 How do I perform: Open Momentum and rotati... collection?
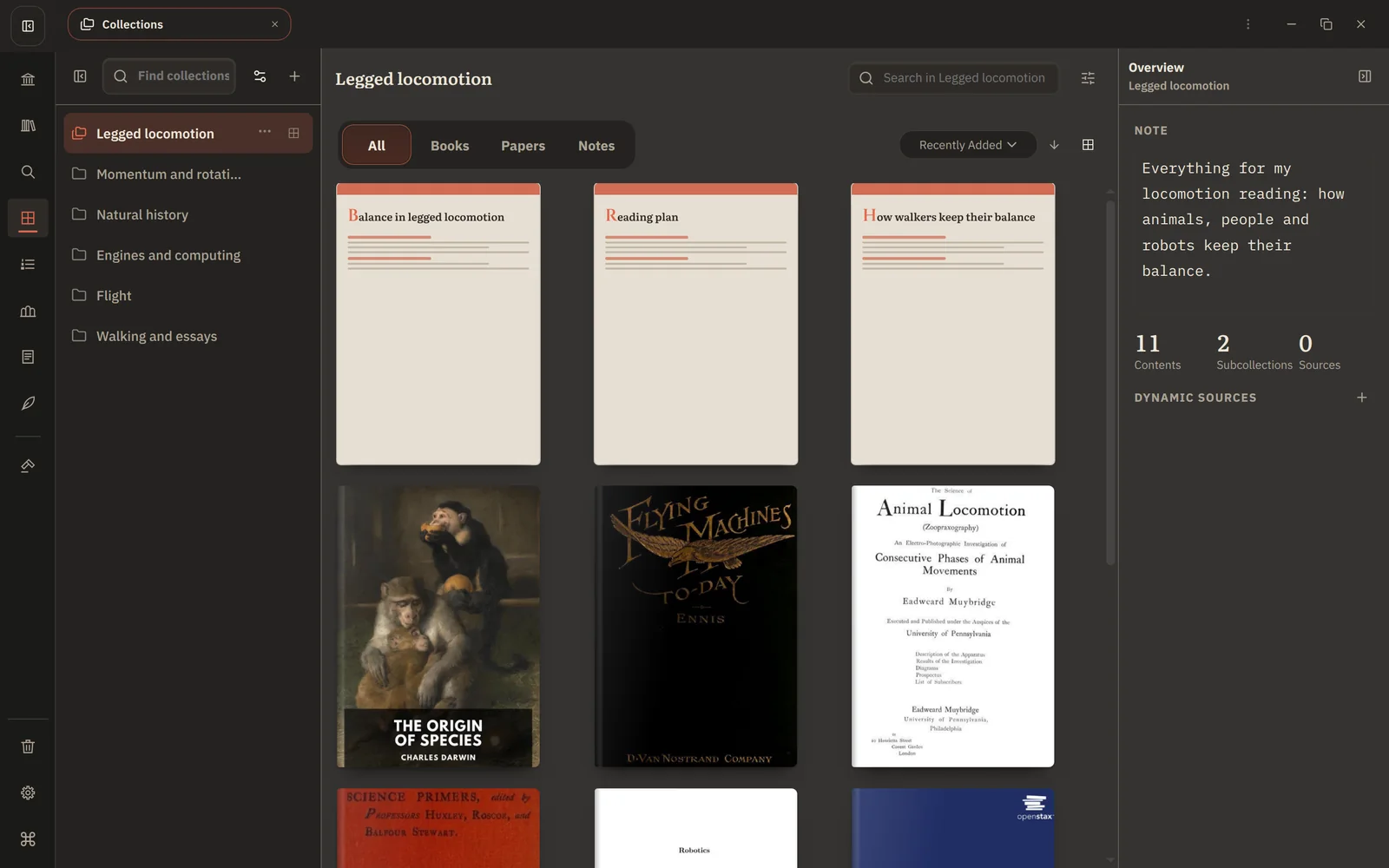click(188, 174)
